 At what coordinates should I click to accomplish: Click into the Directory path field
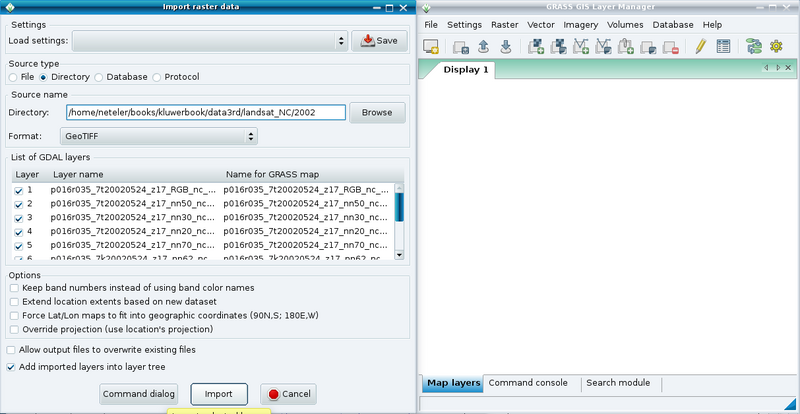205,113
